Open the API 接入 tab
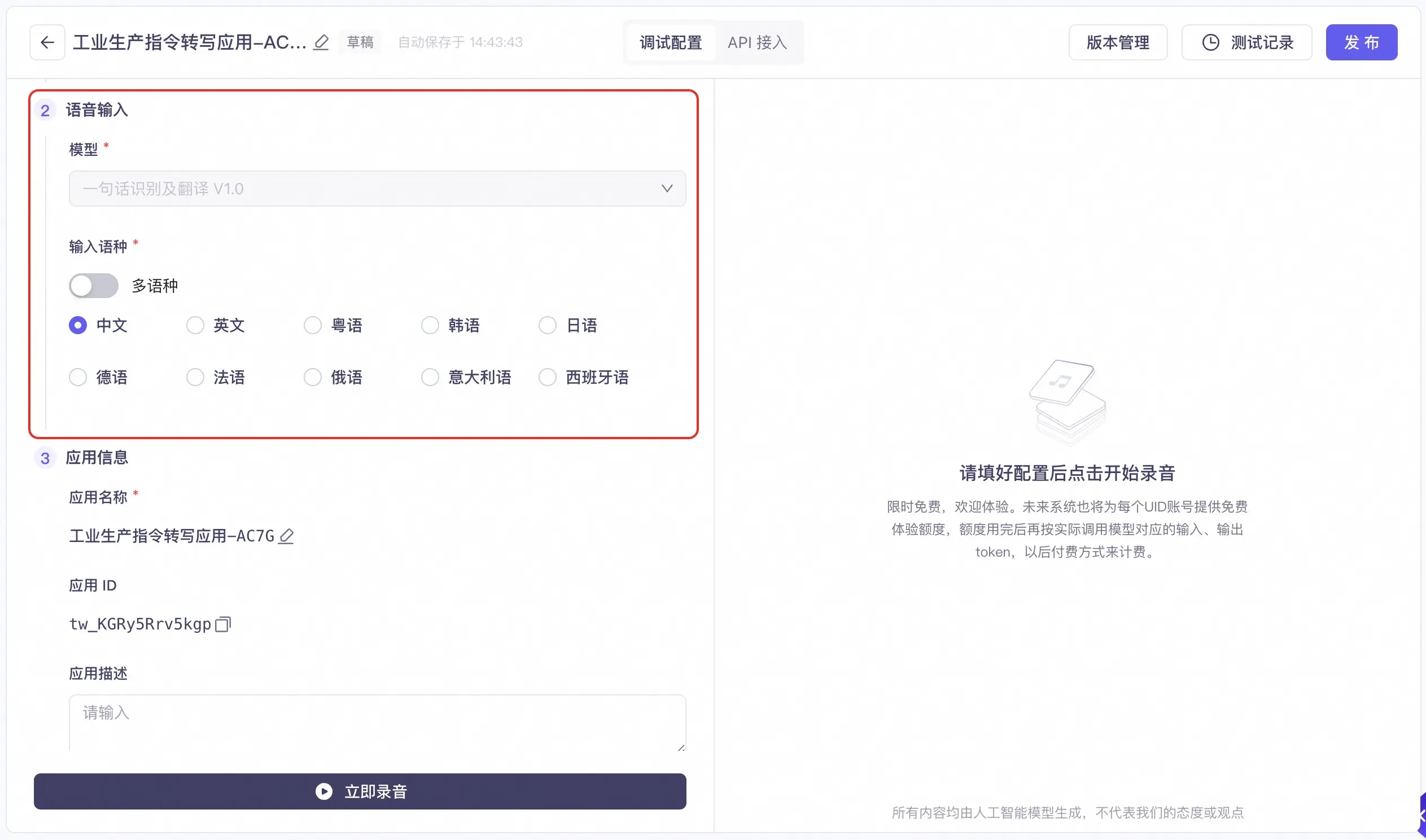 click(757, 42)
